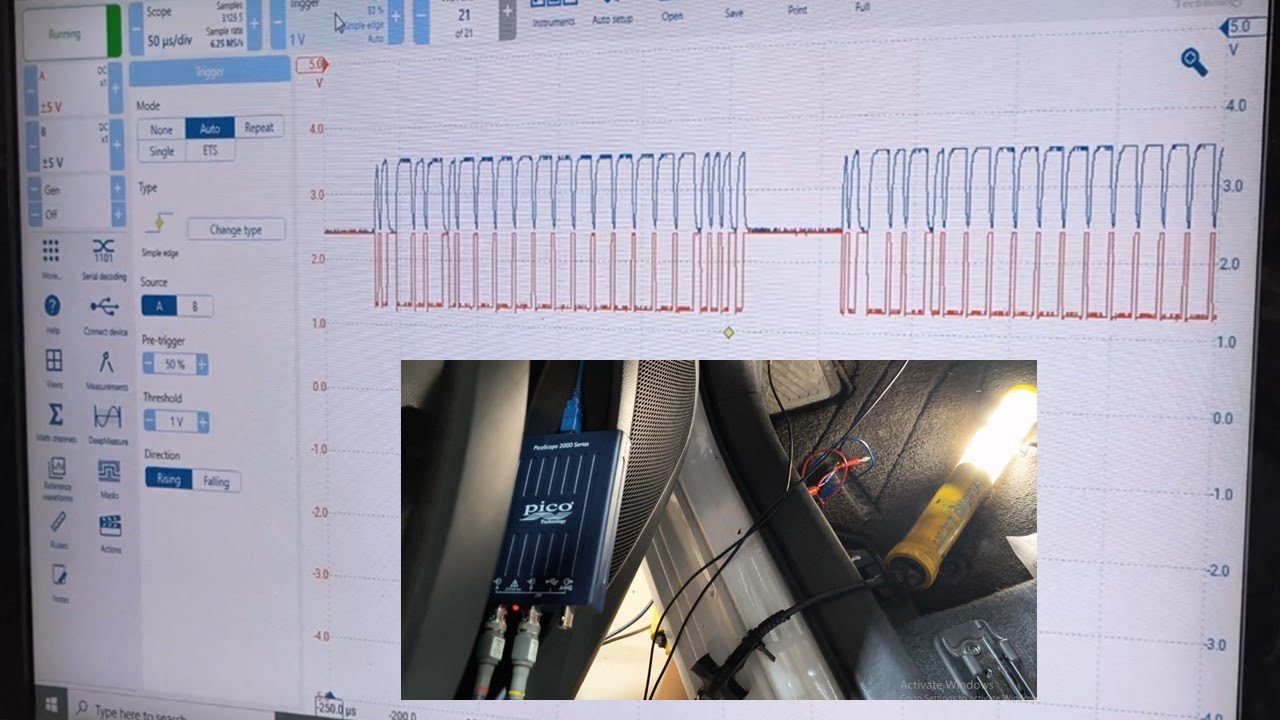Viewport: 1280px width, 720px height.
Task: Decrease Pre-trigger percentage
Action: coord(149,364)
